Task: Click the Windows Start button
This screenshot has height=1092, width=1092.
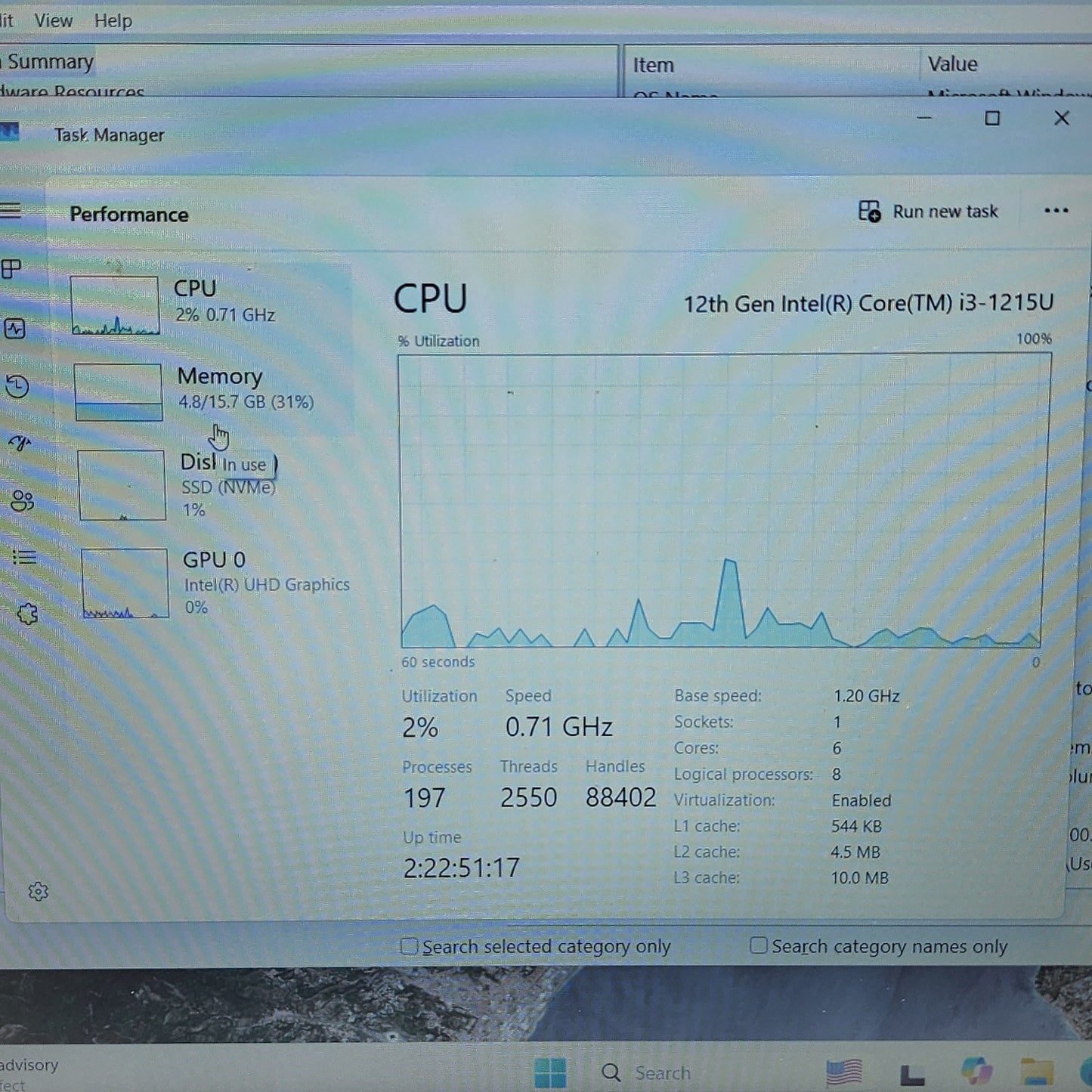Action: [550, 1072]
